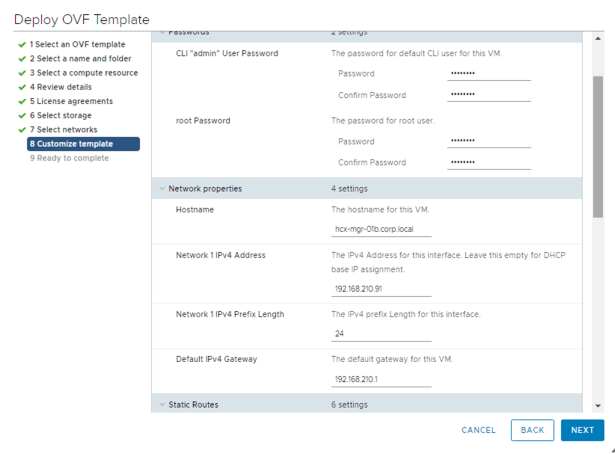The height and width of the screenshot is (454, 615).
Task: Click the scrollbar down arrow
Action: coord(598,406)
